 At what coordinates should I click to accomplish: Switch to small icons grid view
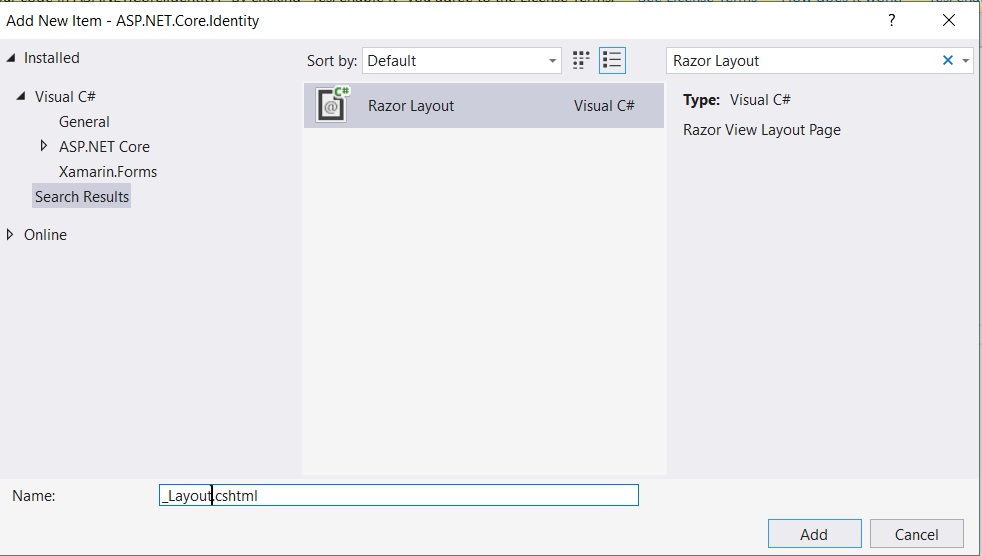581,61
